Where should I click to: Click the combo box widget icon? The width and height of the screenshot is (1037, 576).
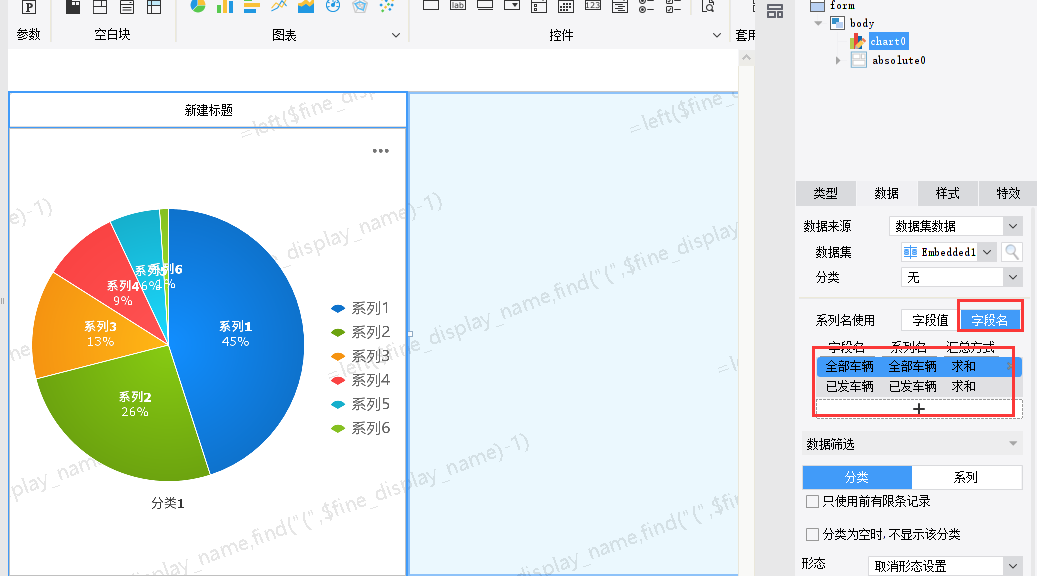click(512, 6)
